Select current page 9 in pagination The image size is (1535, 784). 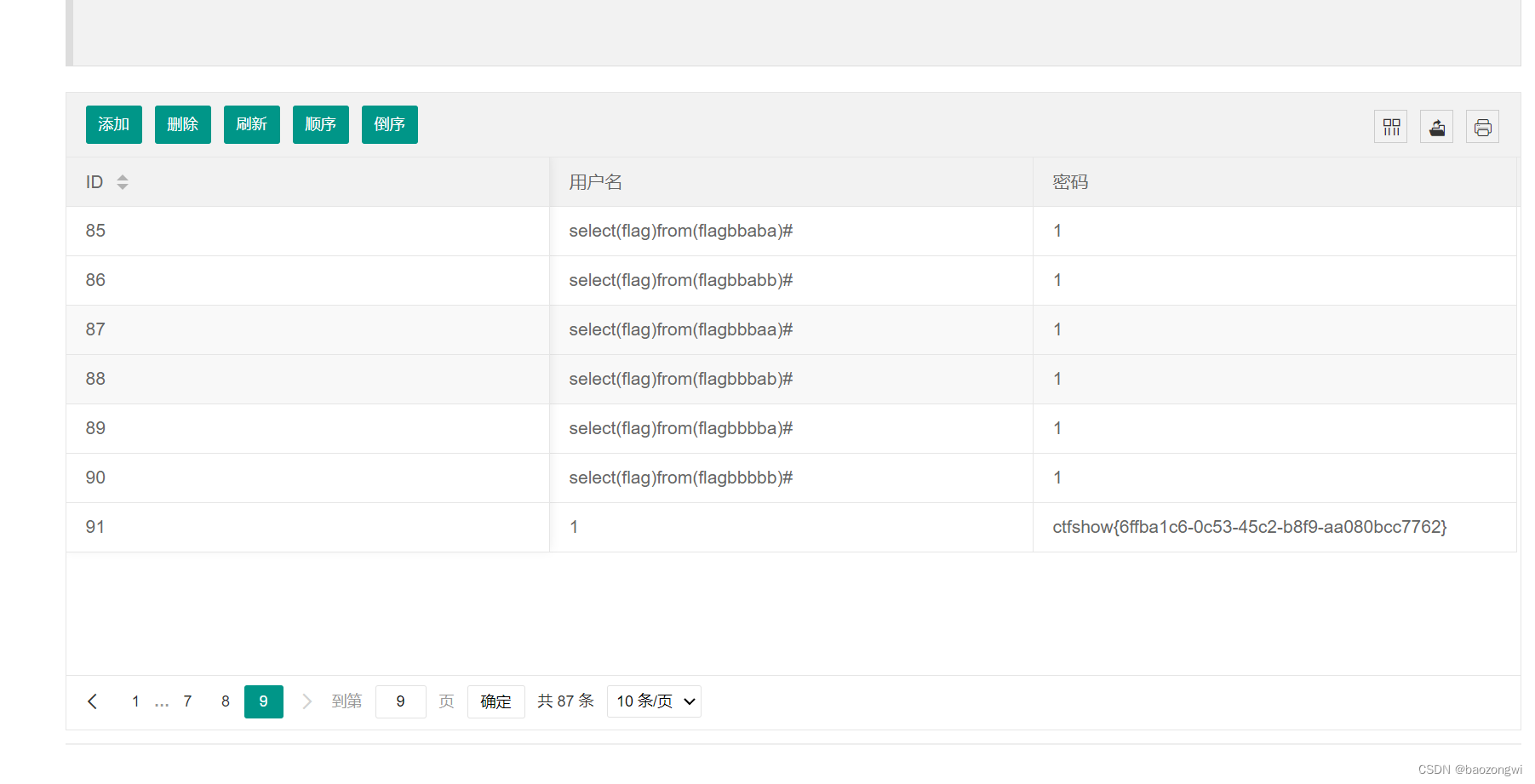click(x=264, y=701)
